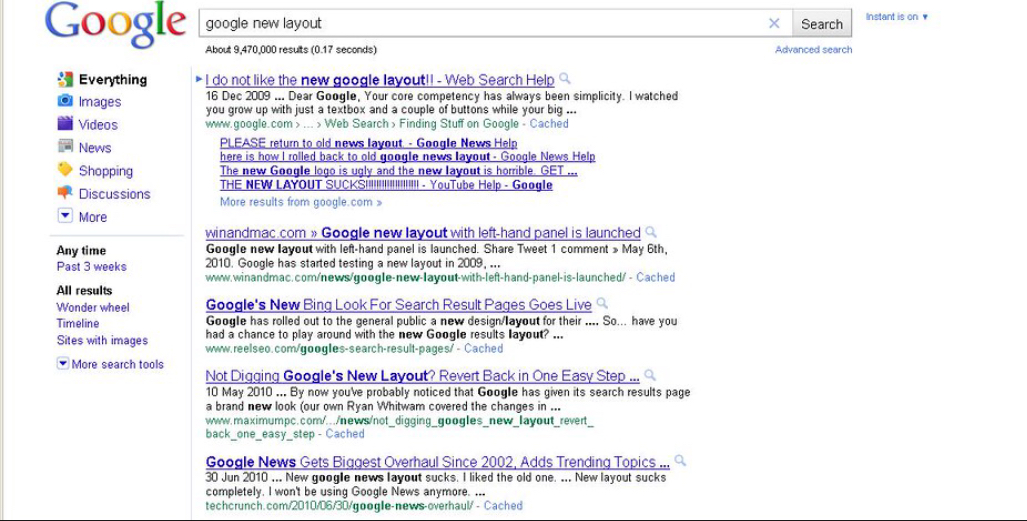This screenshot has width=1027, height=521.
Task: Expand More search tools
Action: click(110, 364)
